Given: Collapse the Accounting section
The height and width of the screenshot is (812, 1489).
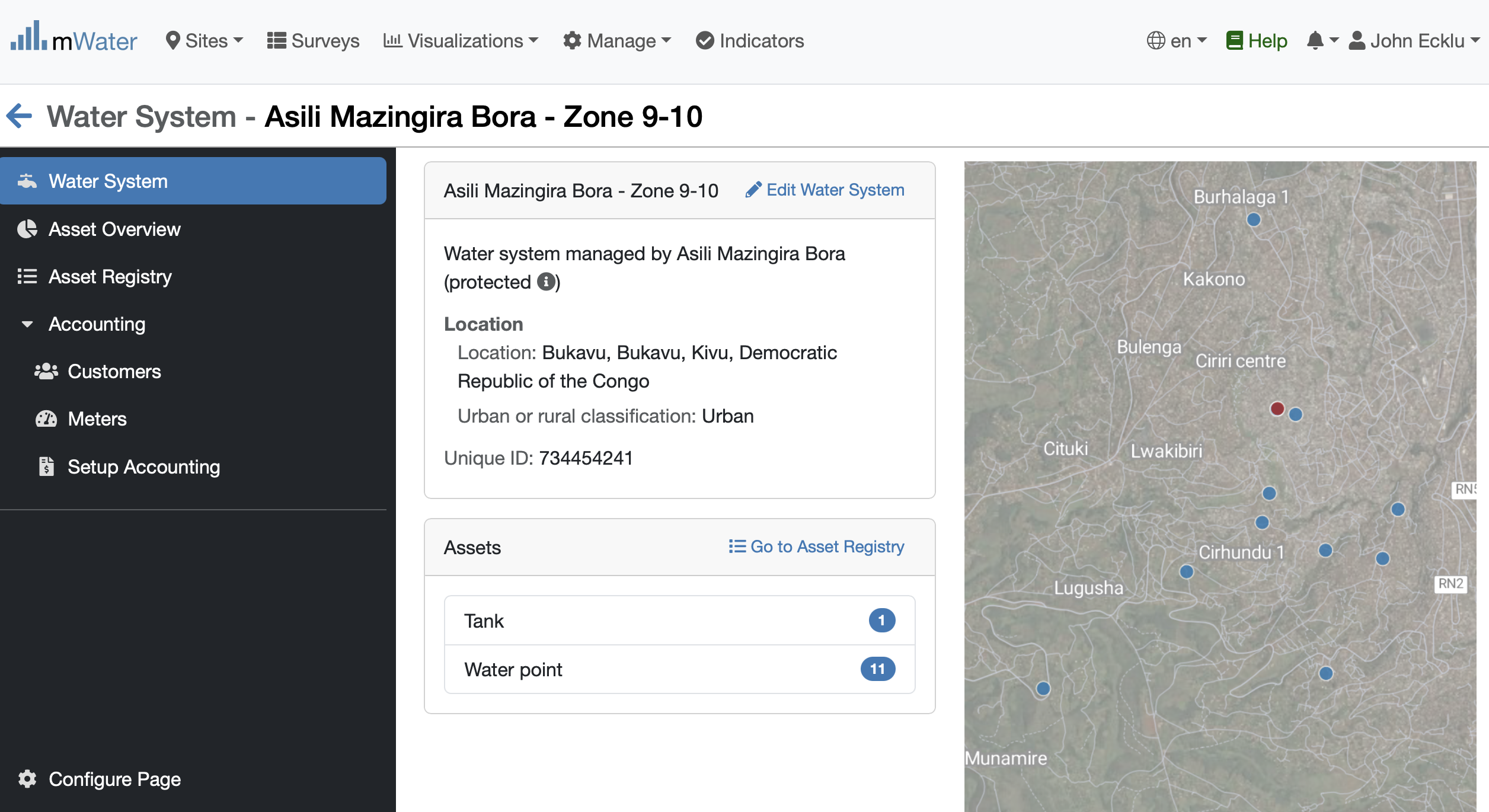Looking at the screenshot, I should pyautogui.click(x=27, y=324).
